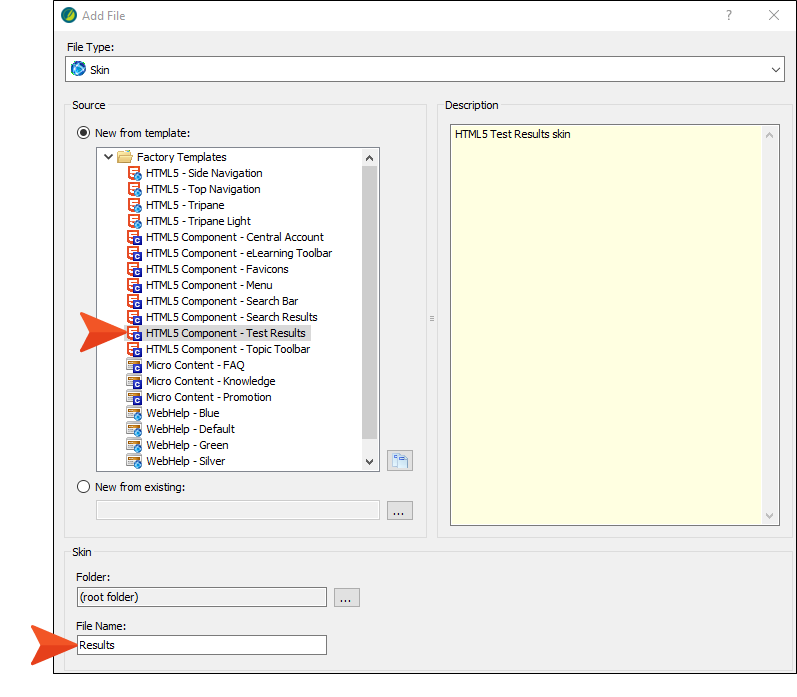Screen dimensions: 797x697
Task: Select HTML5 Component - Favicons template
Action: (x=217, y=269)
